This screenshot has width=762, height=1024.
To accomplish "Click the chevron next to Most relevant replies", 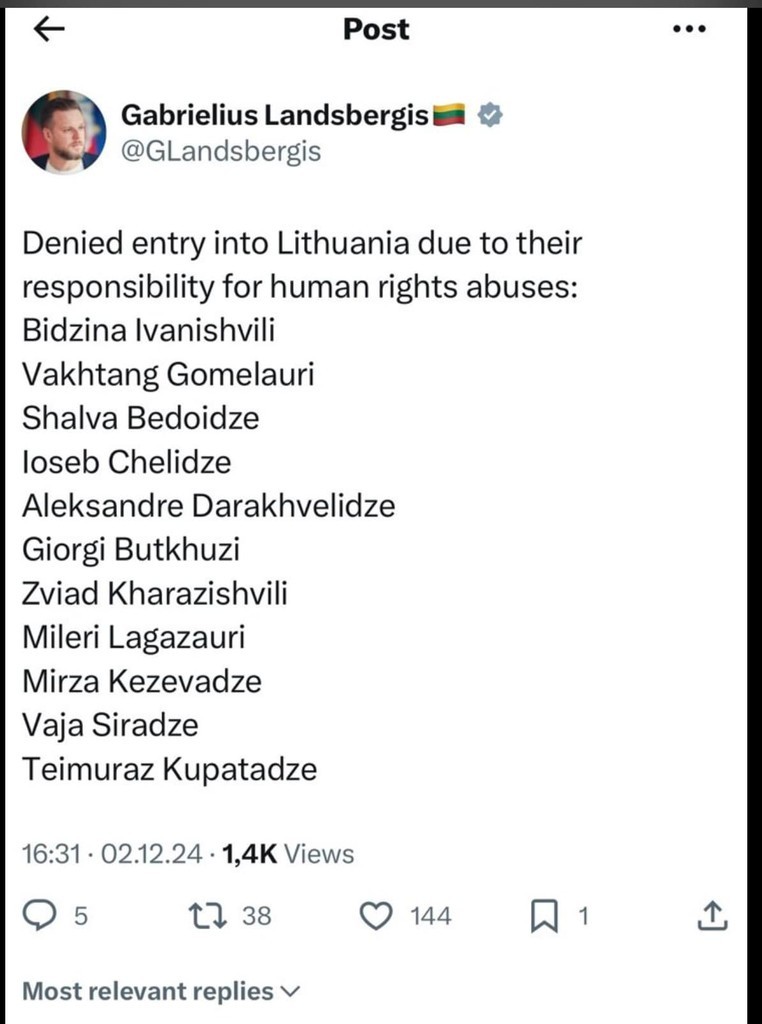I will tap(290, 992).
